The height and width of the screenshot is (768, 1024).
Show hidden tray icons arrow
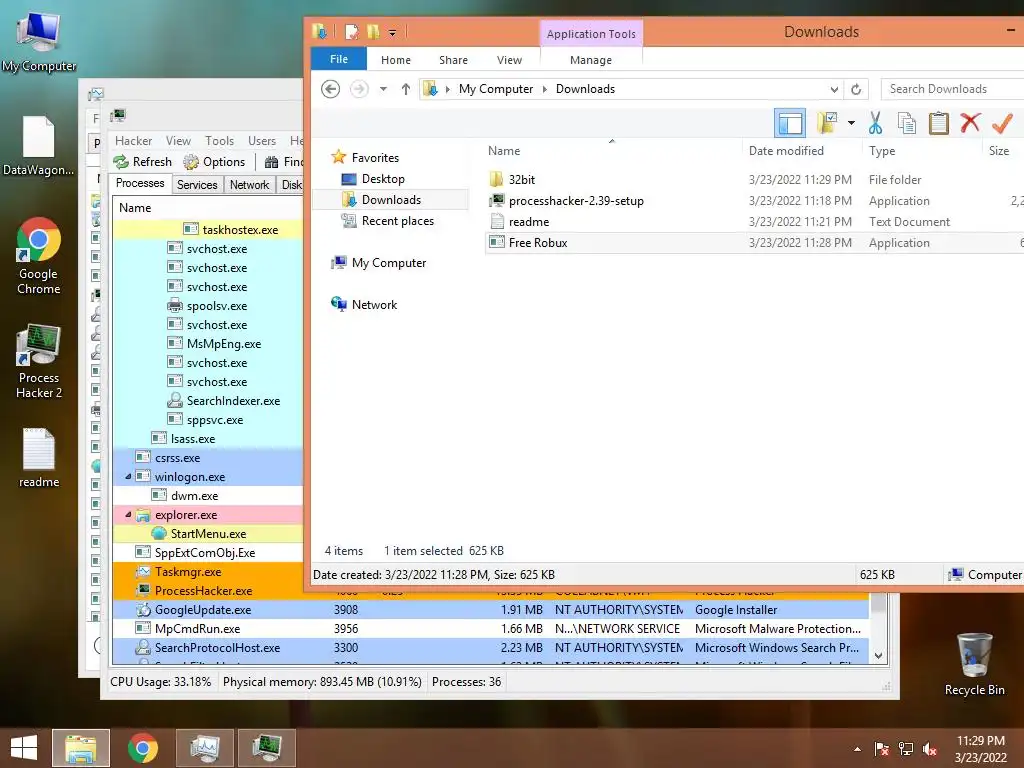[857, 749]
